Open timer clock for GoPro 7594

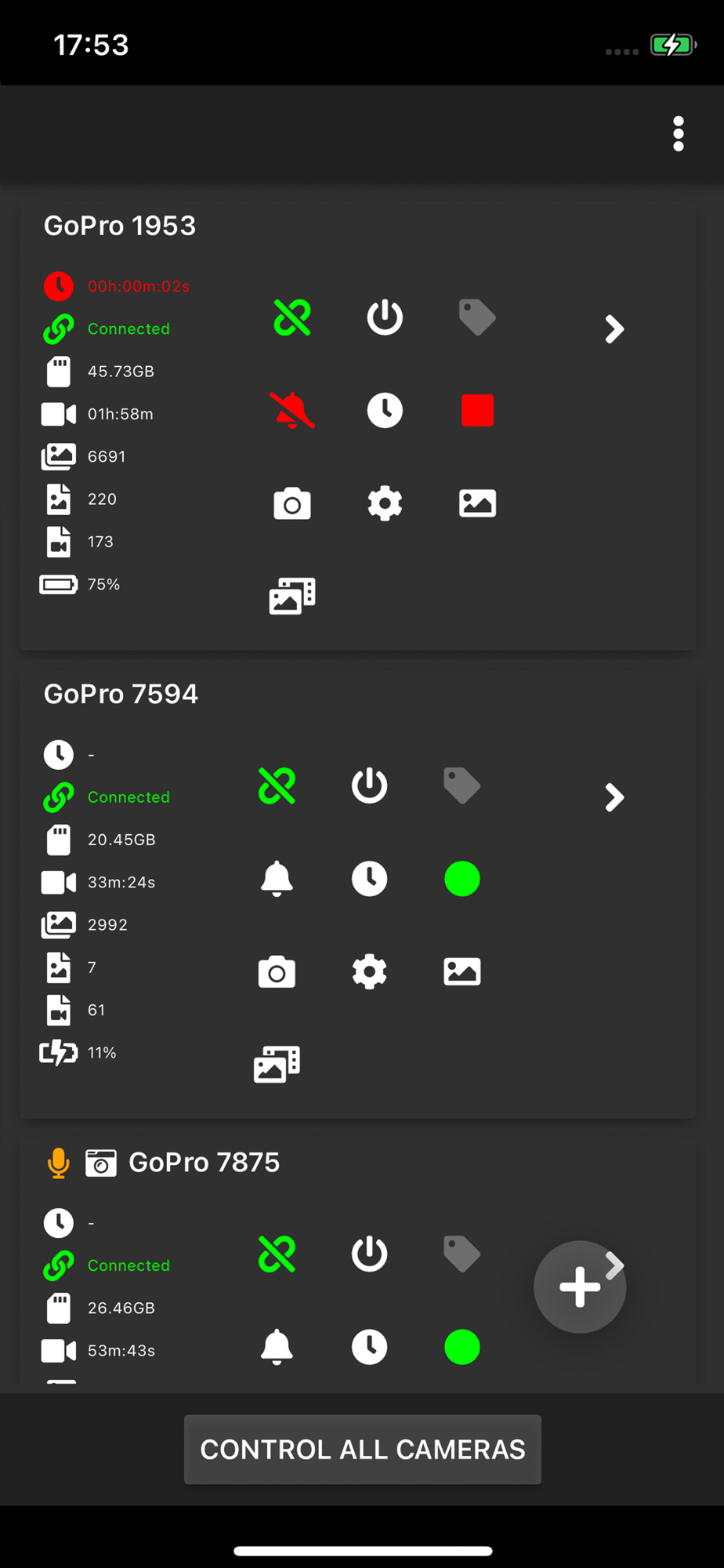pyautogui.click(x=369, y=878)
